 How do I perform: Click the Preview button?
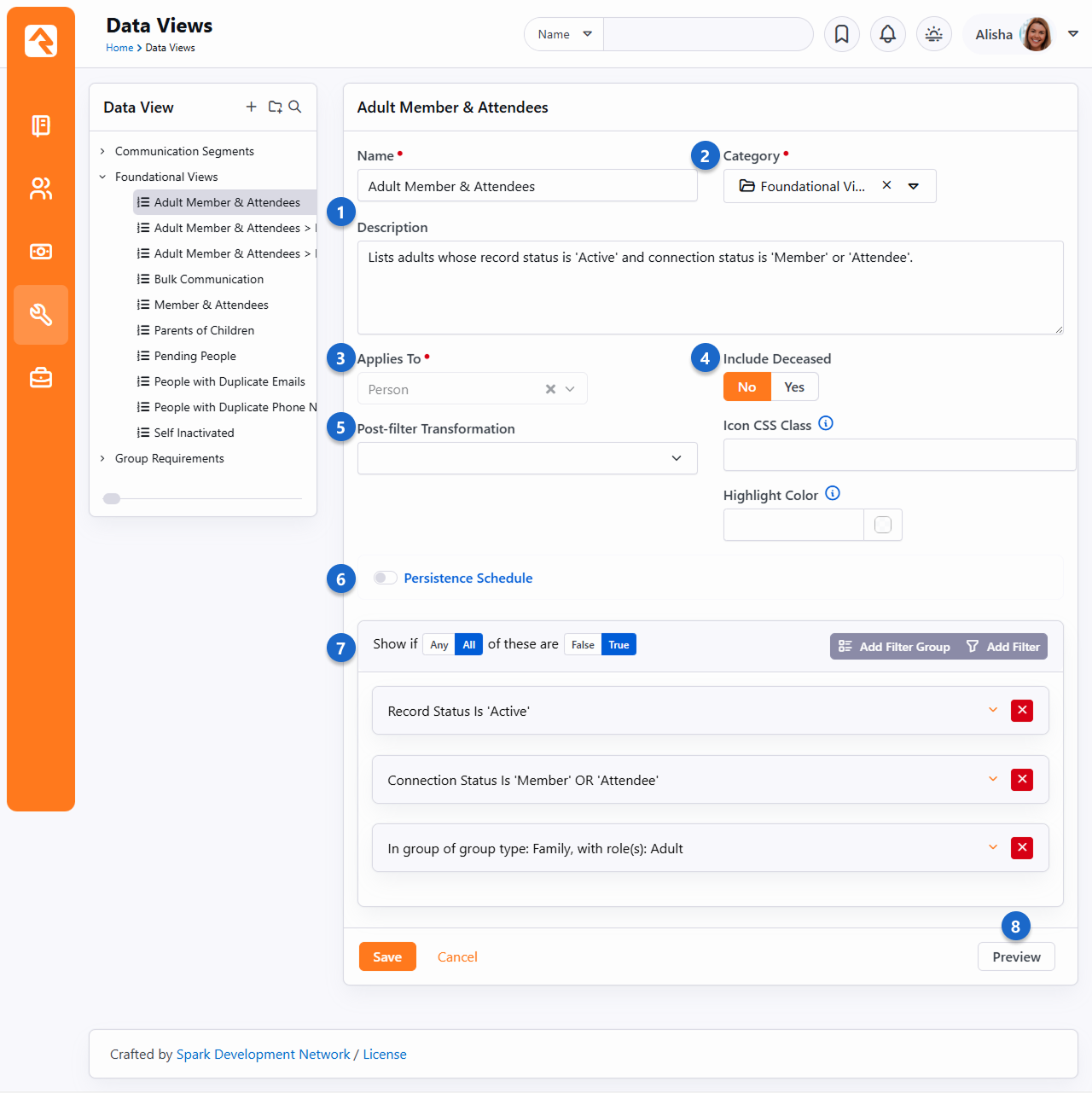1015,957
